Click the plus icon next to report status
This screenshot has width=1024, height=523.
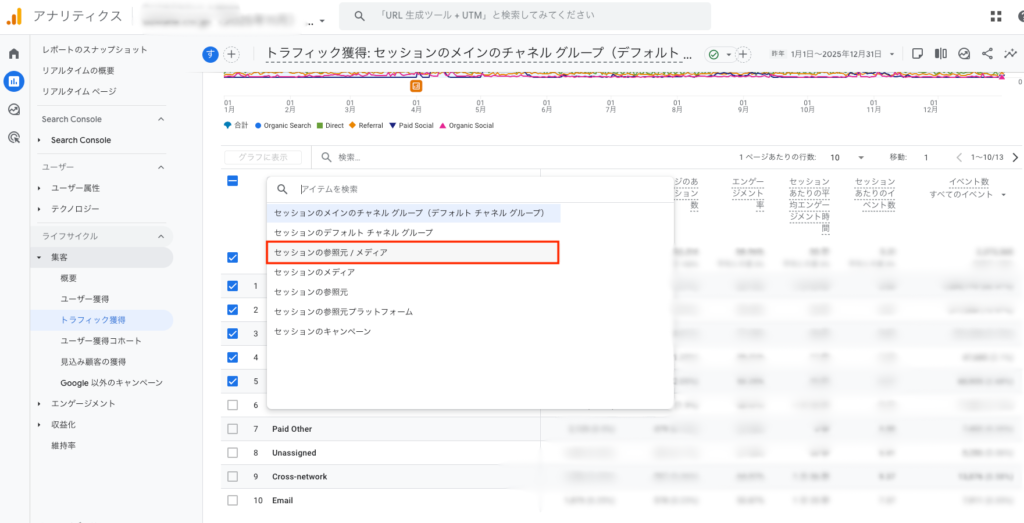tap(743, 54)
